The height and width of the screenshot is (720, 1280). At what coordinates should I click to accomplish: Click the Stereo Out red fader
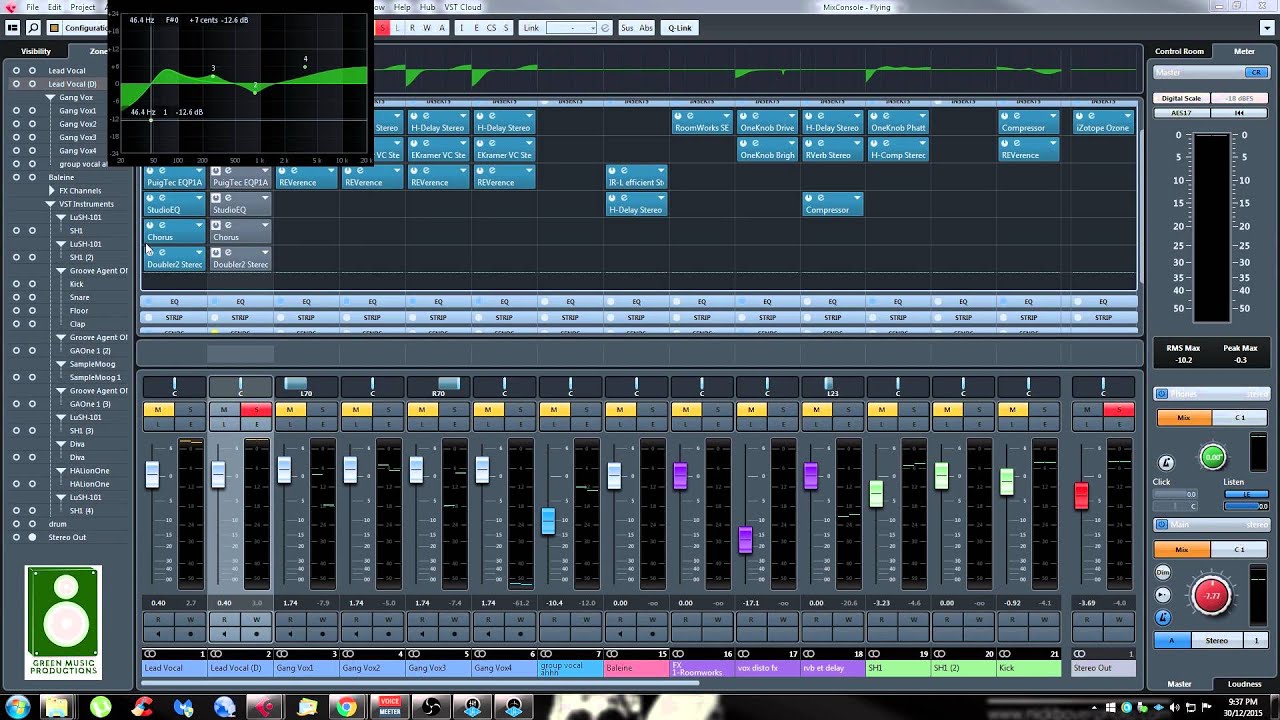point(1081,495)
